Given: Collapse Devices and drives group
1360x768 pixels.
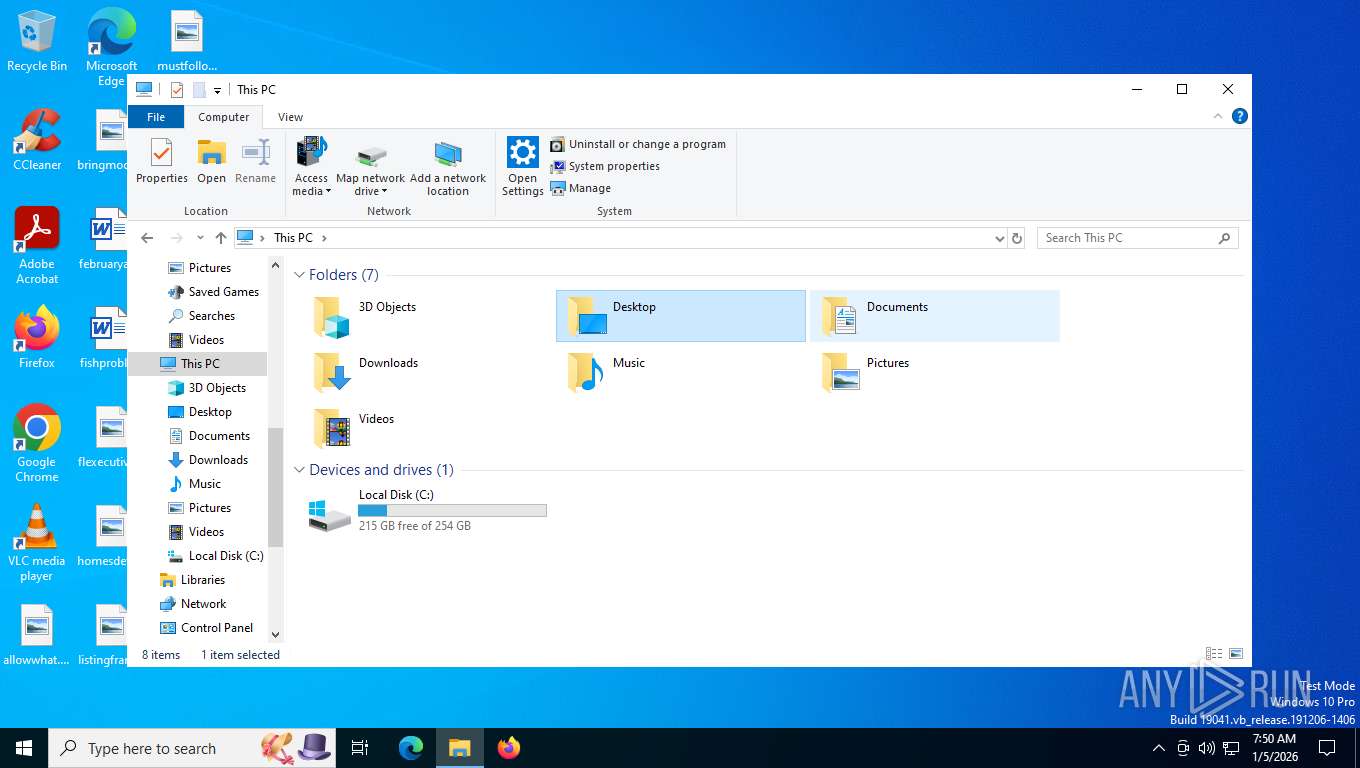Looking at the screenshot, I should (299, 470).
